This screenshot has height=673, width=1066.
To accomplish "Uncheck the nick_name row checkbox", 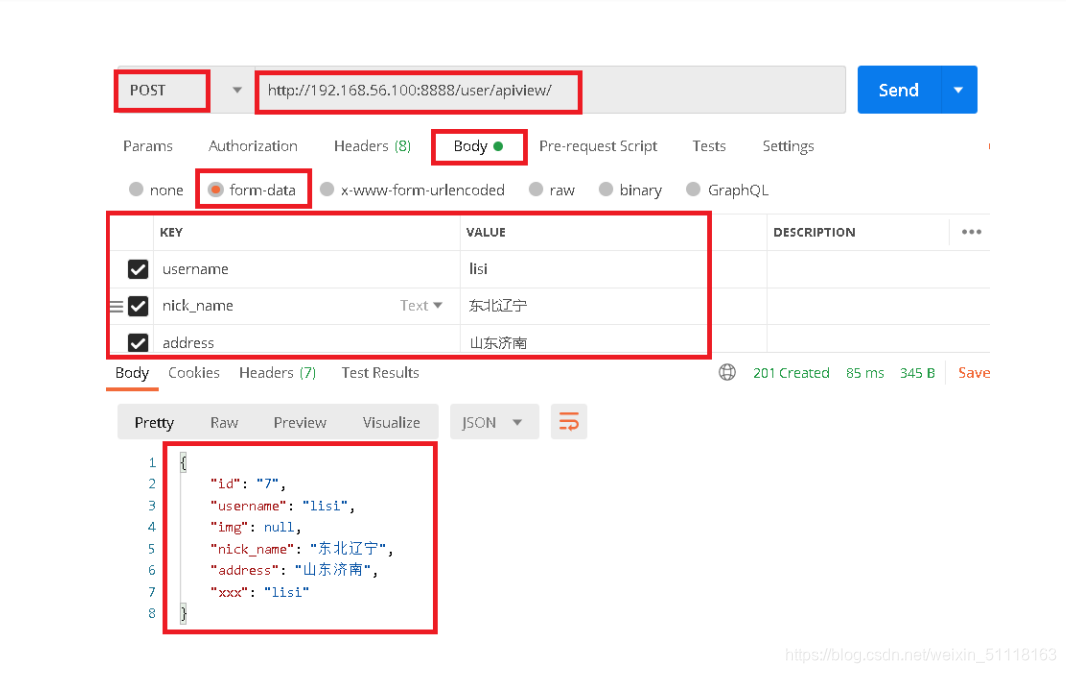I will (x=138, y=306).
